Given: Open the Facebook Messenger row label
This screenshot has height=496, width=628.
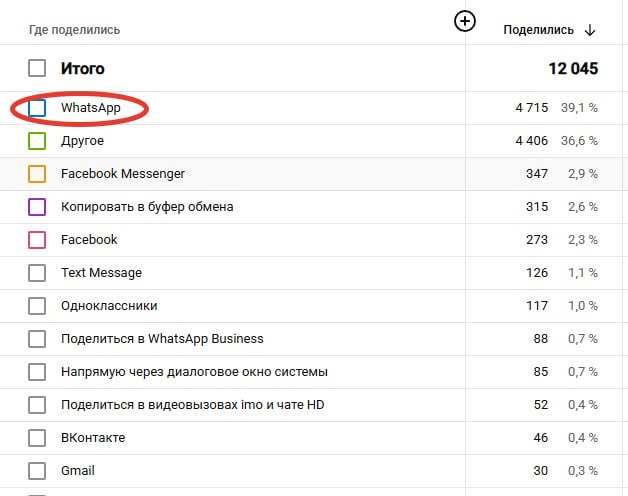Looking at the screenshot, I should (123, 174).
